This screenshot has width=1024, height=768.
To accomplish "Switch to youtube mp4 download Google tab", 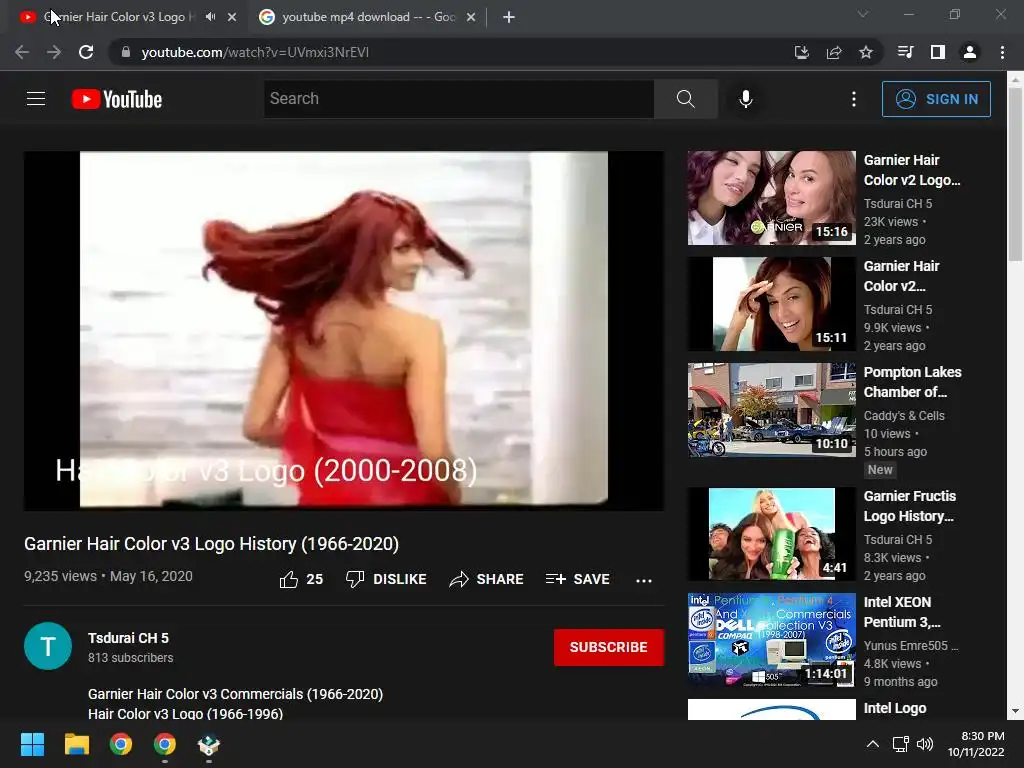I will (369, 17).
